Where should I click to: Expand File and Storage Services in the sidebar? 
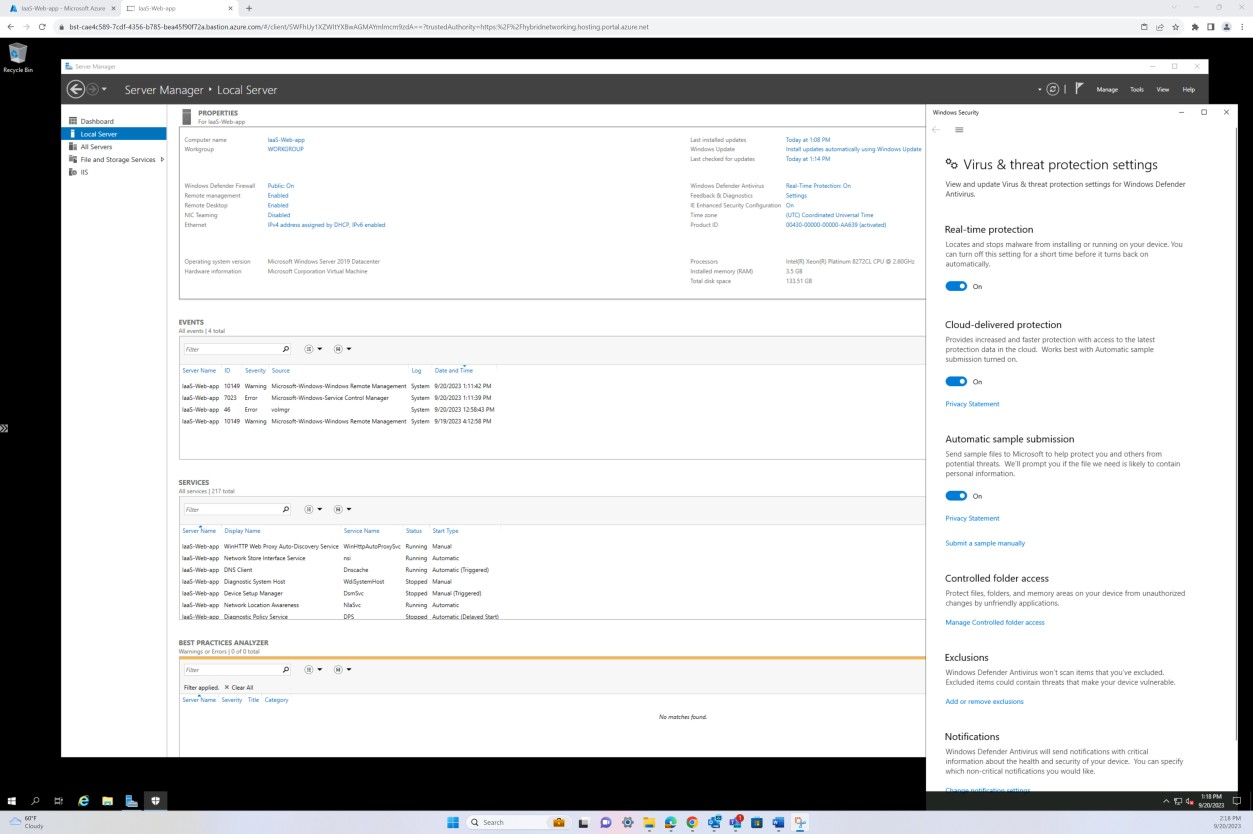click(x=162, y=159)
